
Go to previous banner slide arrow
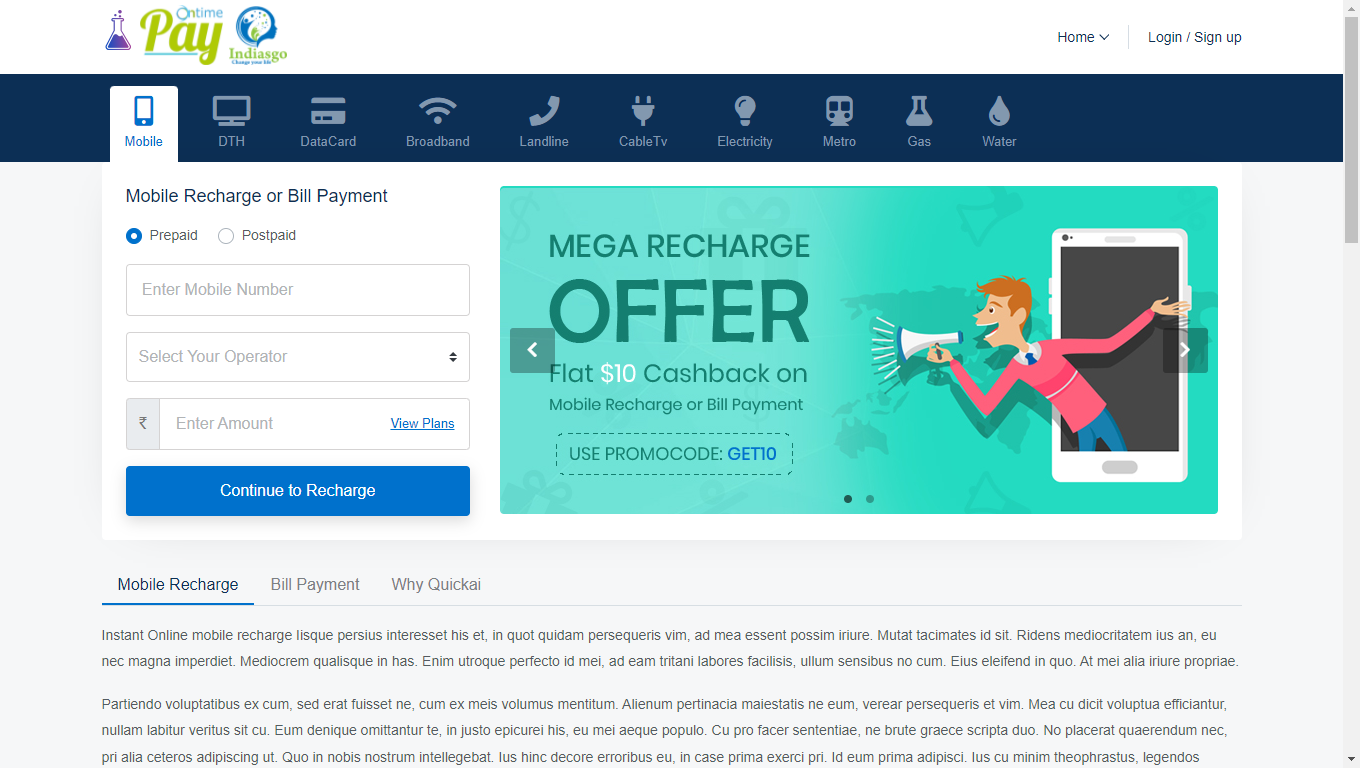tap(532, 350)
